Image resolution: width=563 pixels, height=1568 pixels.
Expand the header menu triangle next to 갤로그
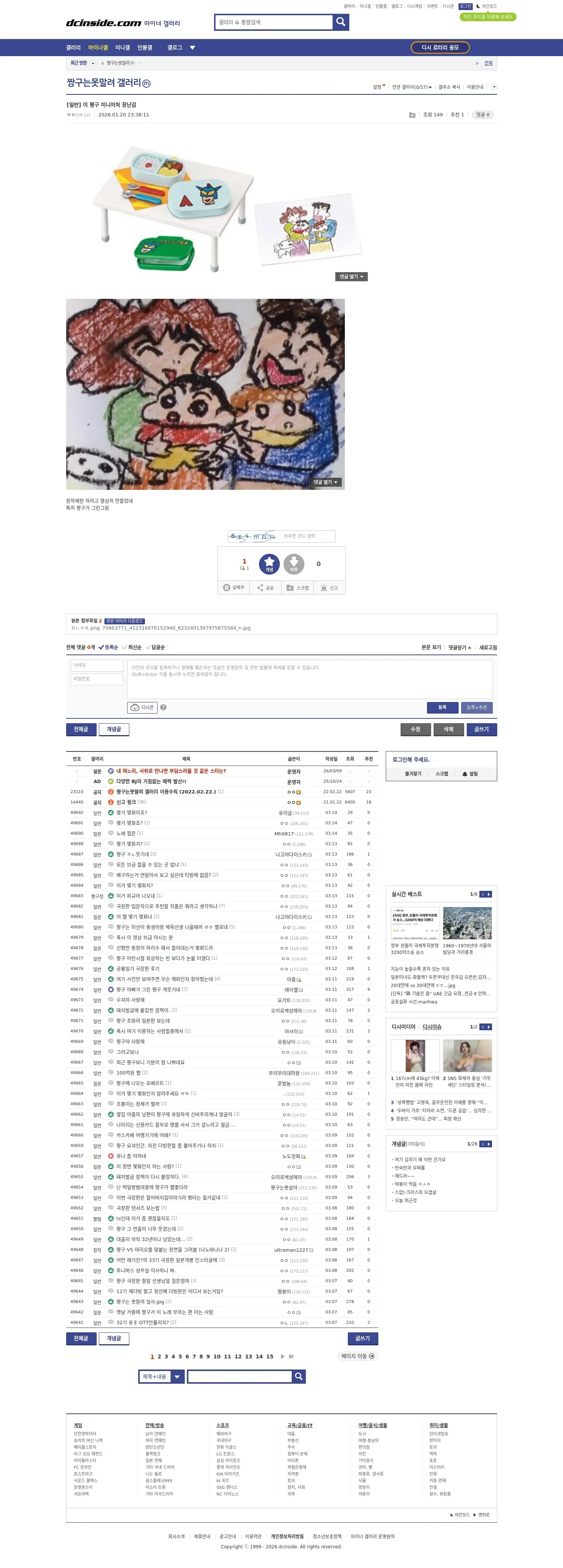point(192,48)
